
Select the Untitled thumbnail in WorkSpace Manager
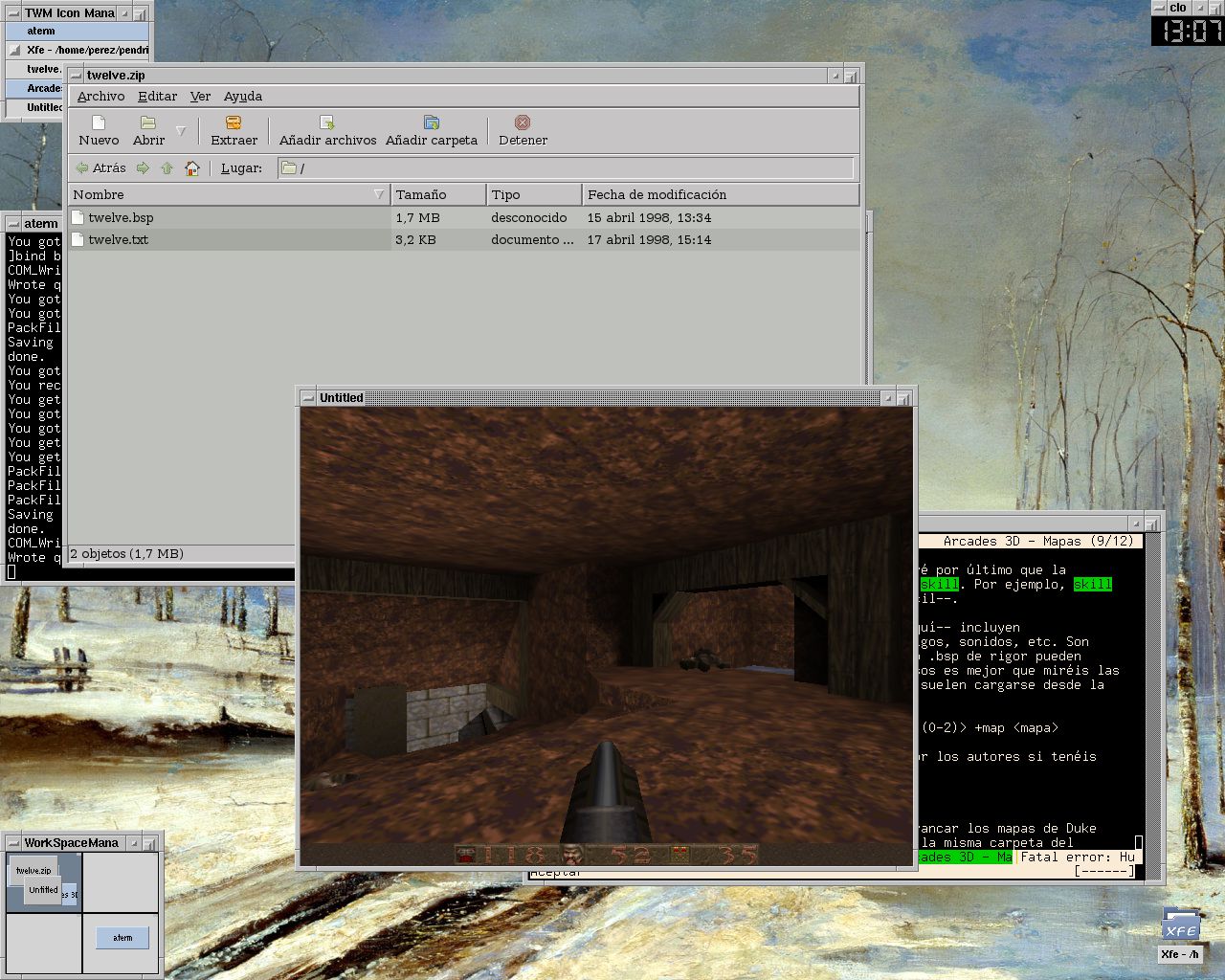(x=43, y=889)
